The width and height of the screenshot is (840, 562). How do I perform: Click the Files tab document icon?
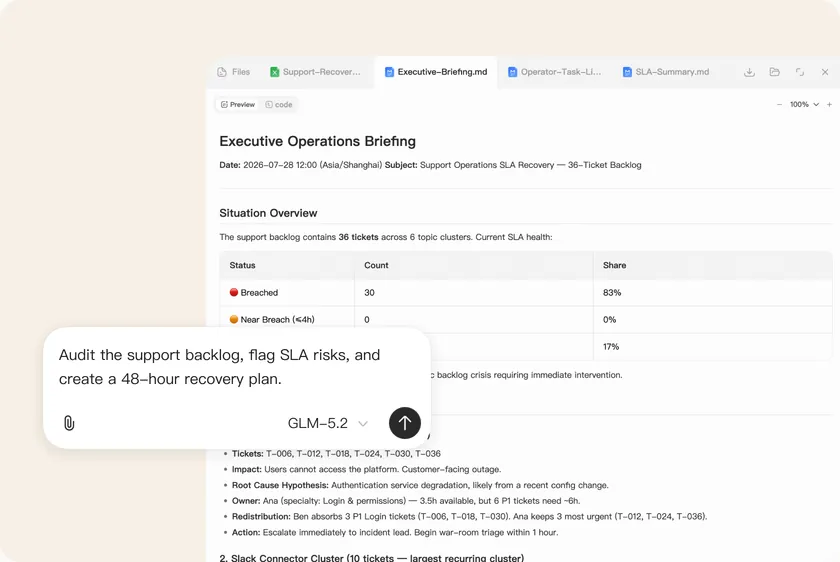[x=222, y=72]
